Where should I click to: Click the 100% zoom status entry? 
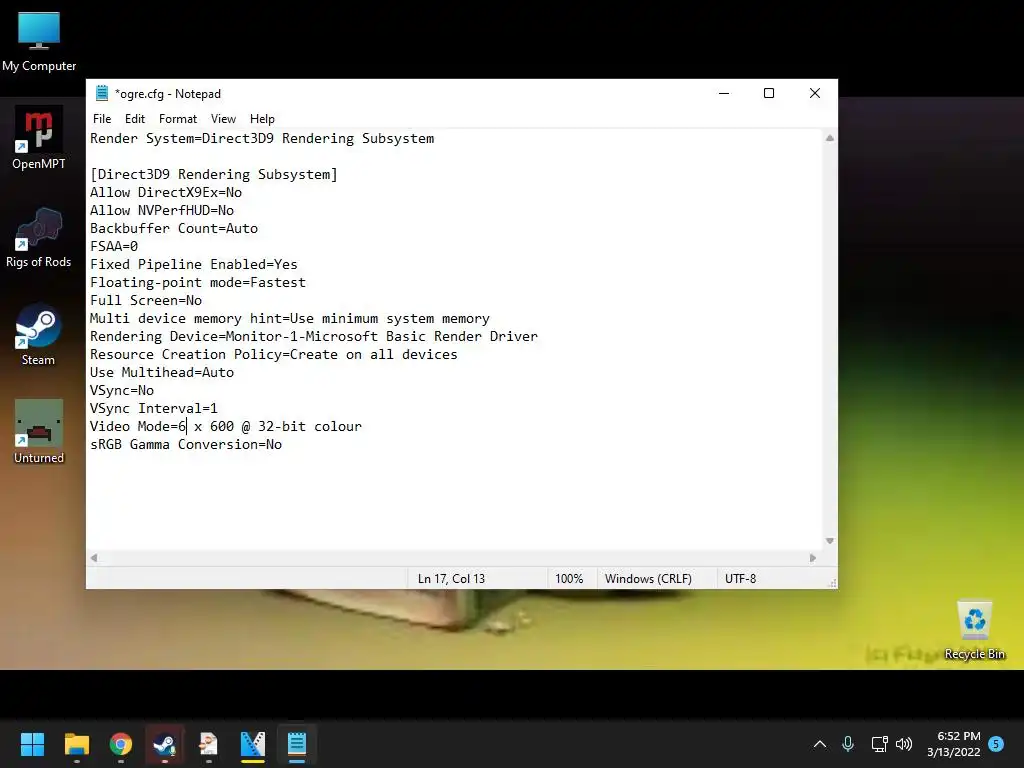point(569,579)
